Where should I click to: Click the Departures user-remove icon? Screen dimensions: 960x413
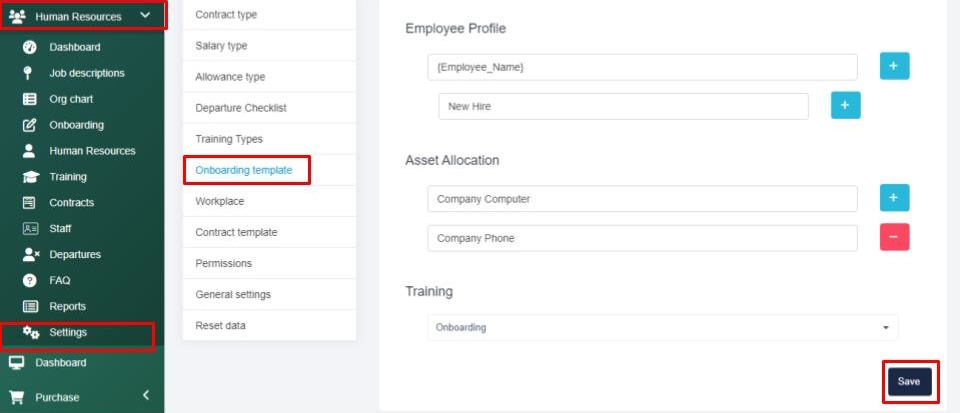(x=29, y=255)
